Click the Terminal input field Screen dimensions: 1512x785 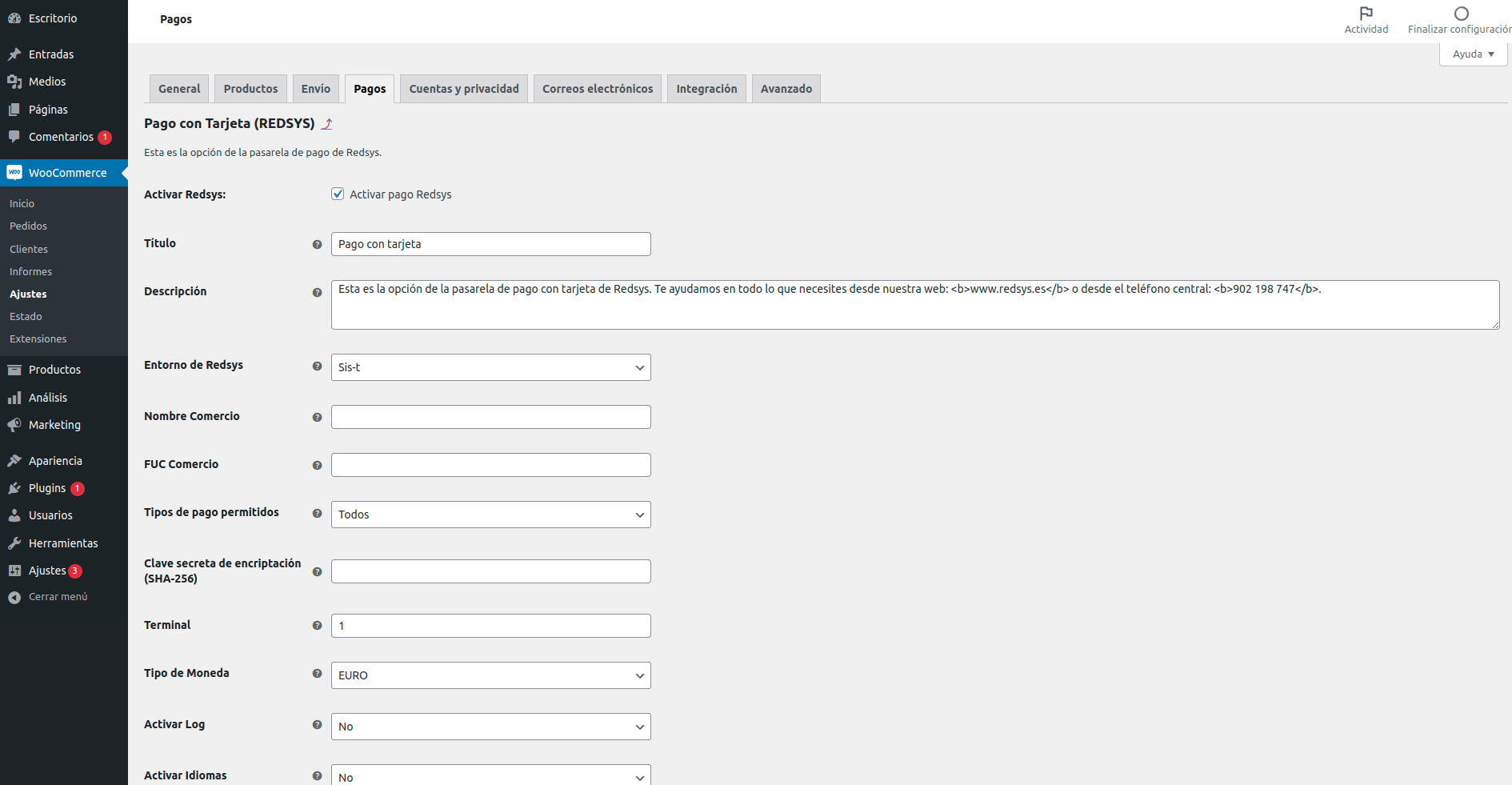491,626
